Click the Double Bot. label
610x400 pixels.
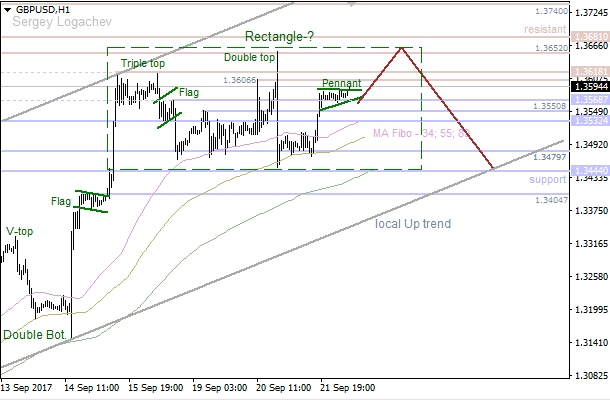(x=35, y=334)
